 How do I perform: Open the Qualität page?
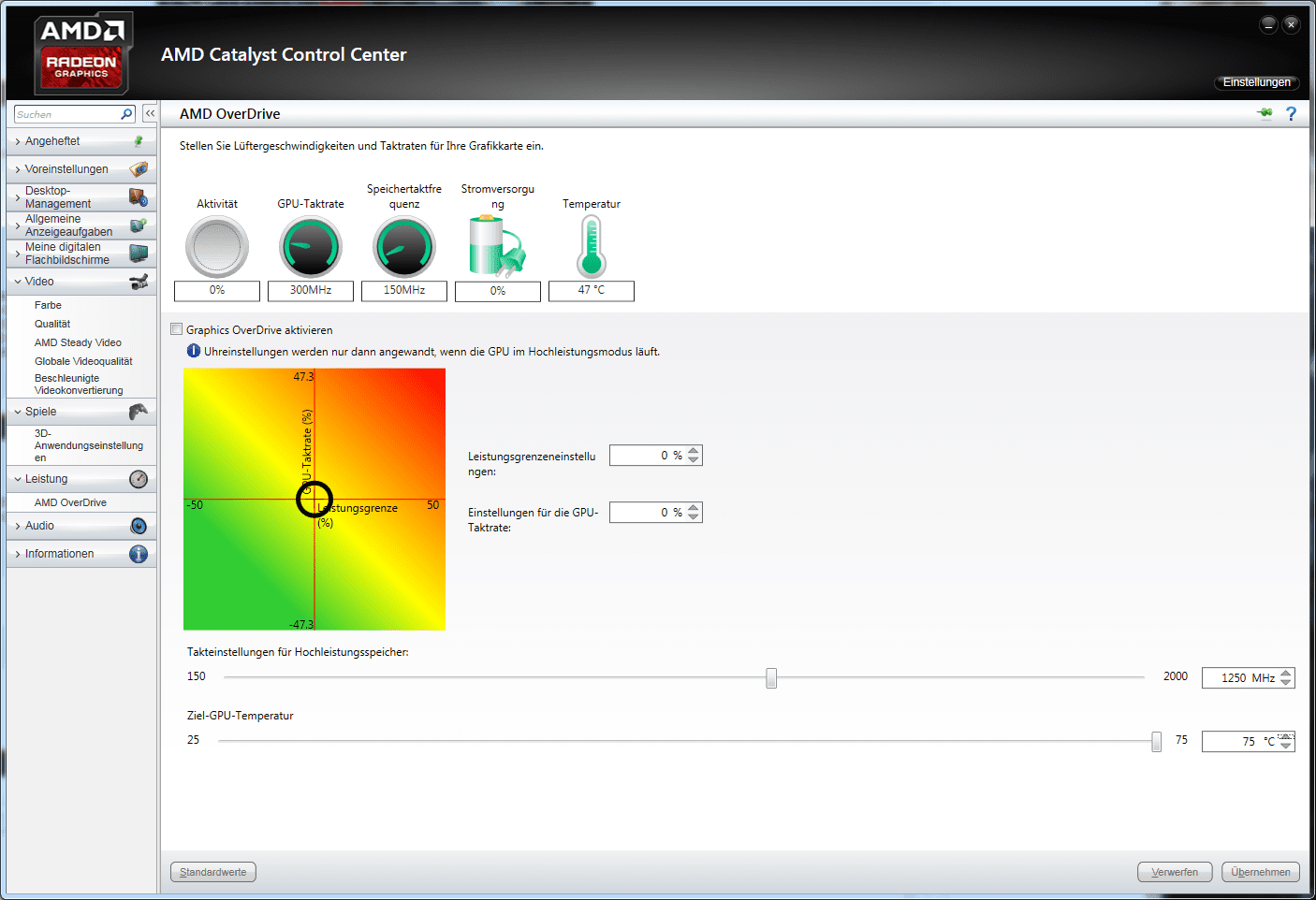click(x=52, y=324)
